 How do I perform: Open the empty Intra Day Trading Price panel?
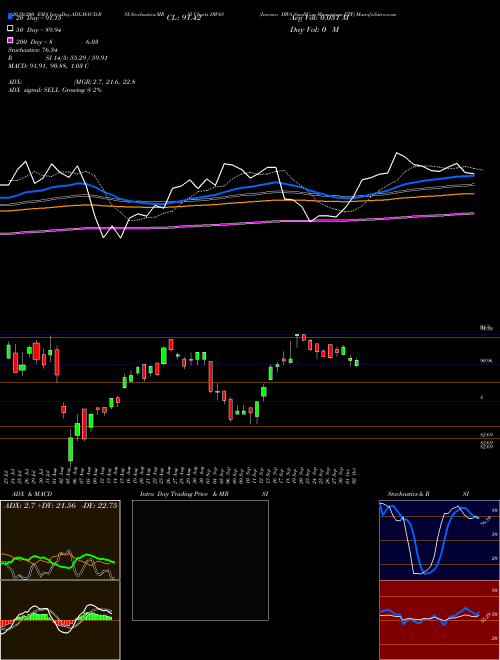(200, 560)
